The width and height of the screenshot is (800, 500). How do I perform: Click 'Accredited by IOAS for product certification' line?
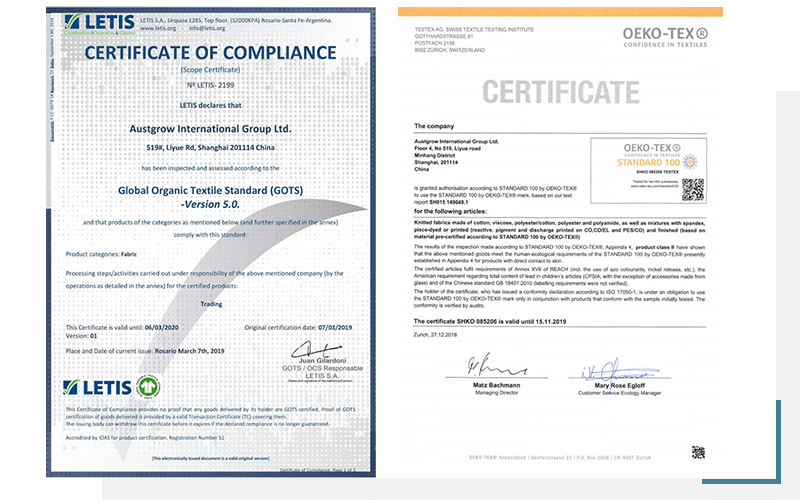click(145, 438)
